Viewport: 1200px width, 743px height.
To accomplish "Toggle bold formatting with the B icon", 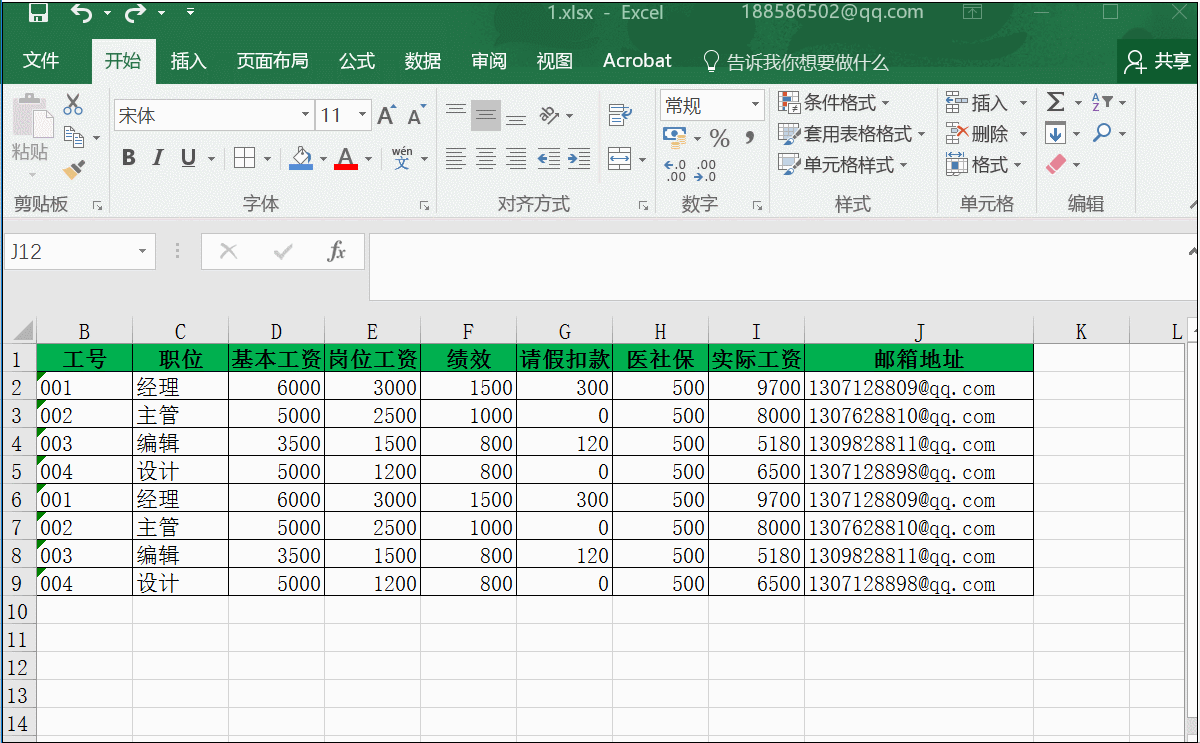I will tap(128, 158).
